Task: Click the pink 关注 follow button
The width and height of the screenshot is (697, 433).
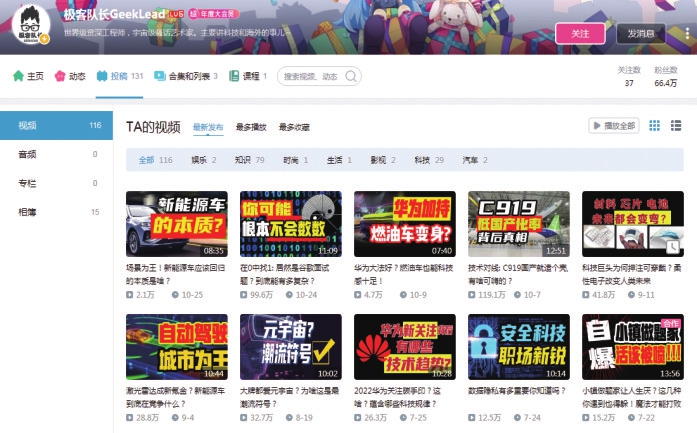Action: point(580,33)
